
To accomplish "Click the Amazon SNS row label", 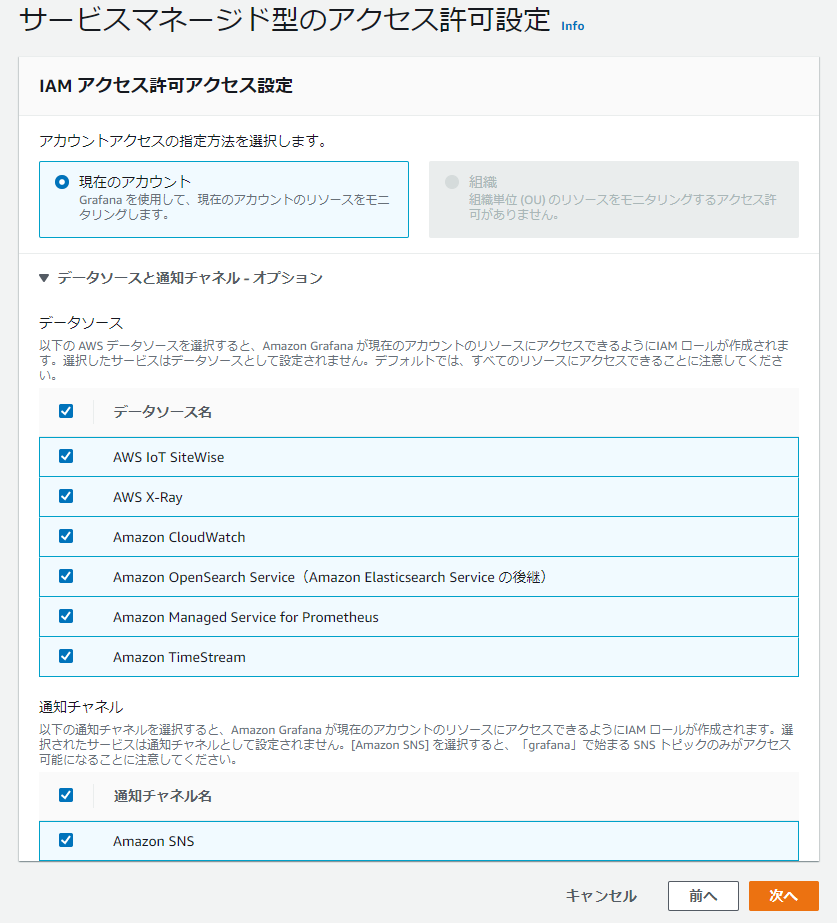I will pos(153,841).
